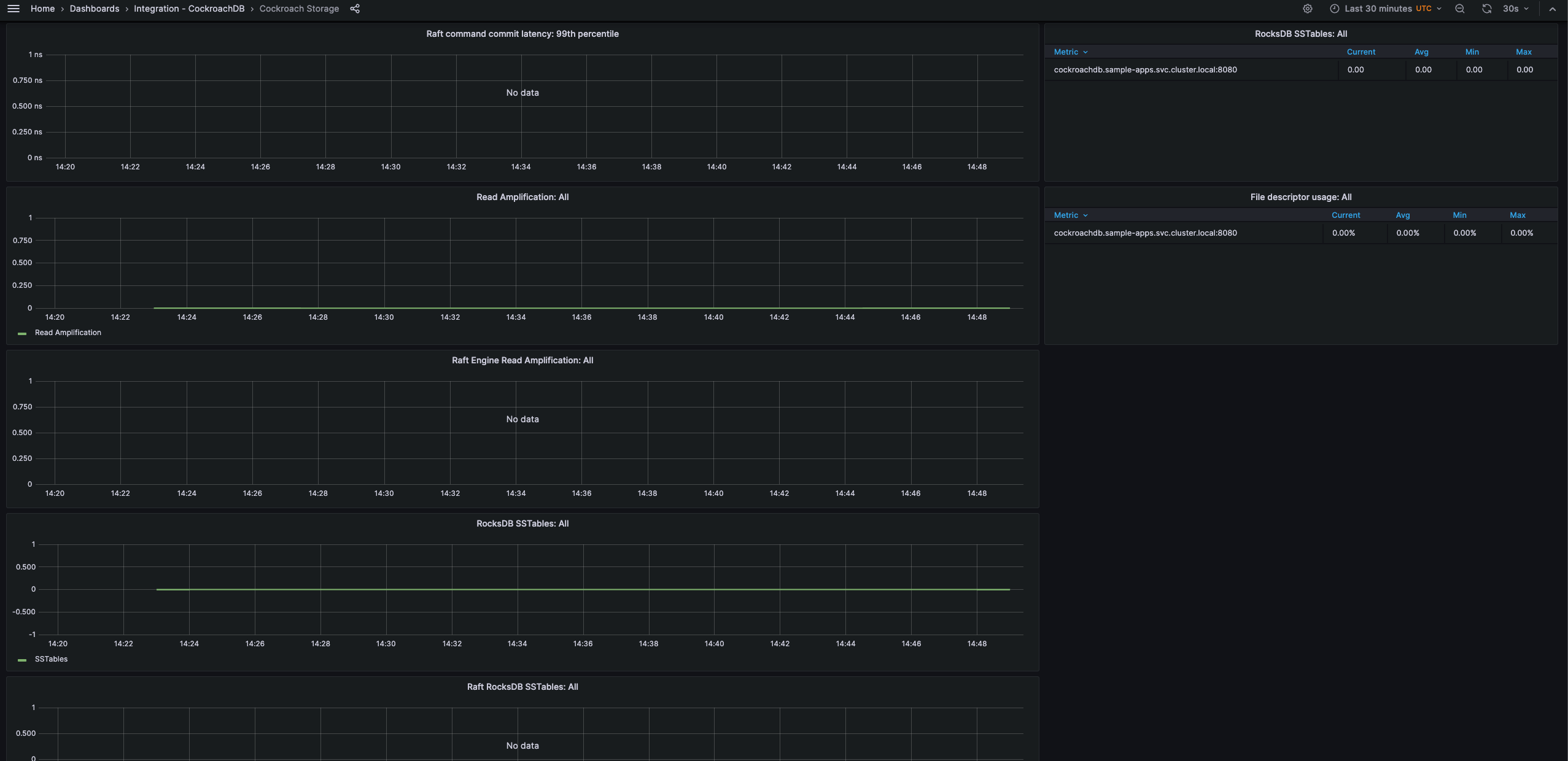The width and height of the screenshot is (1568, 761).
Task: Toggle the SSTables series in the legend
Action: [x=51, y=659]
